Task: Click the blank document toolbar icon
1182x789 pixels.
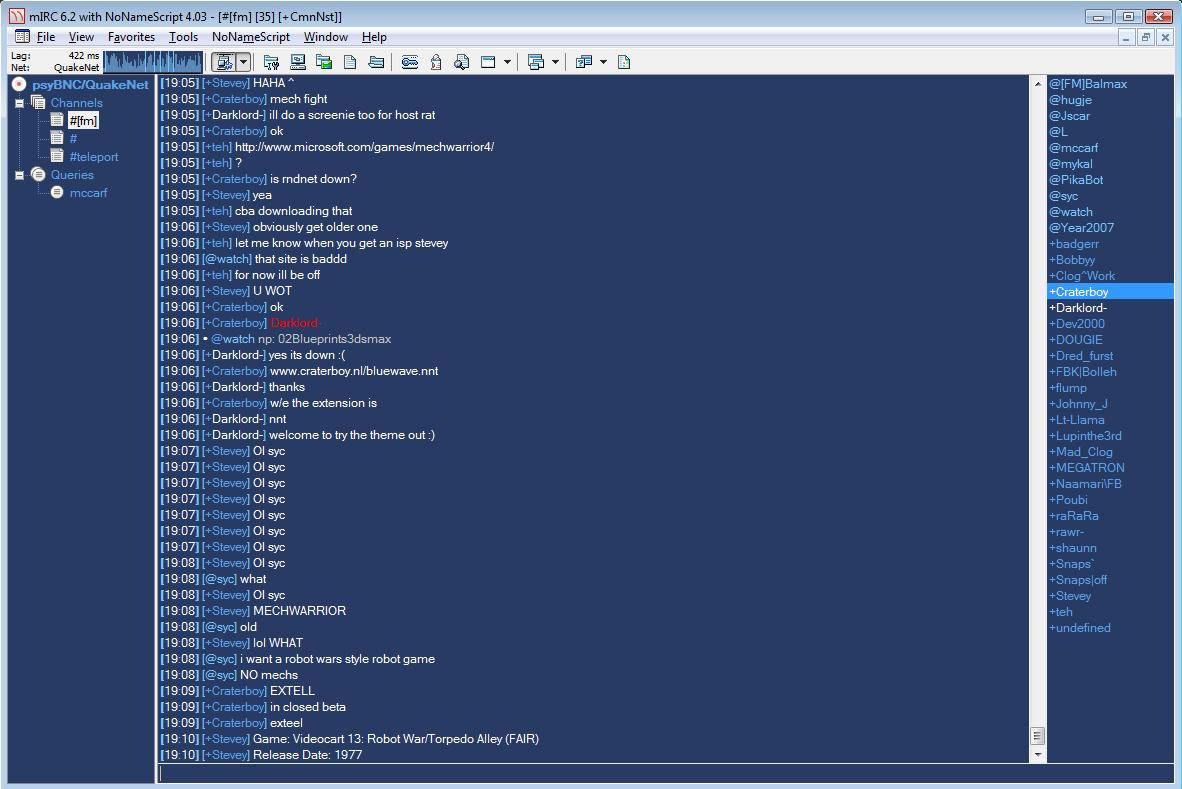Action: tap(350, 62)
